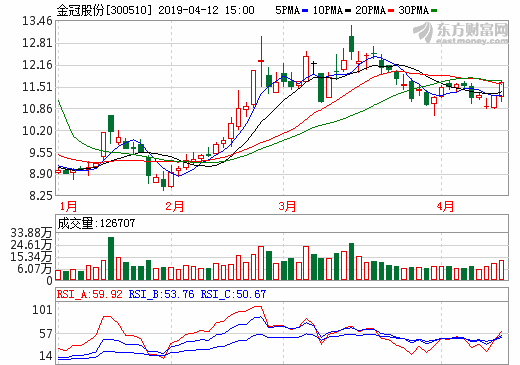Click the 30PMA green legend swatch
The image size is (520, 365).
(x=434, y=11)
